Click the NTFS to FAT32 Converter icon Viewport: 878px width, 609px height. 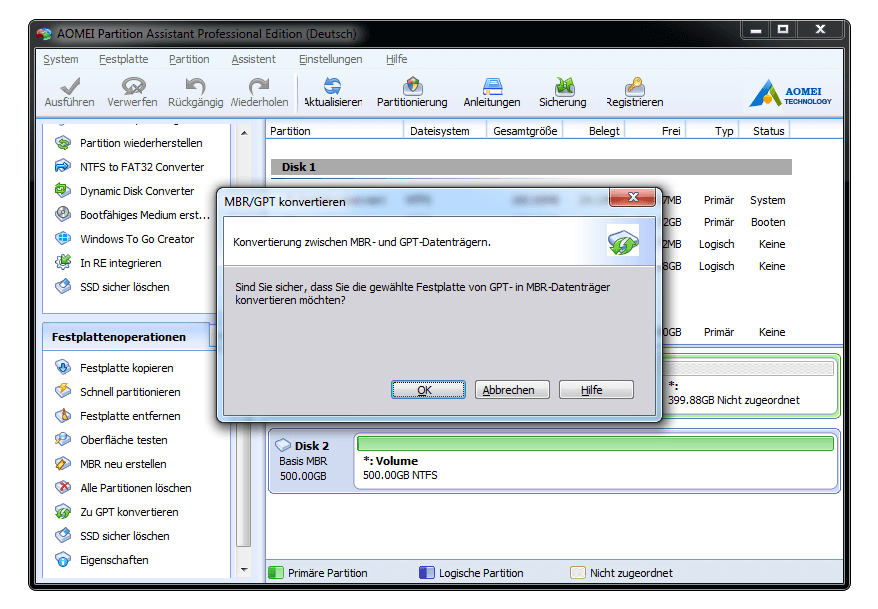point(63,167)
